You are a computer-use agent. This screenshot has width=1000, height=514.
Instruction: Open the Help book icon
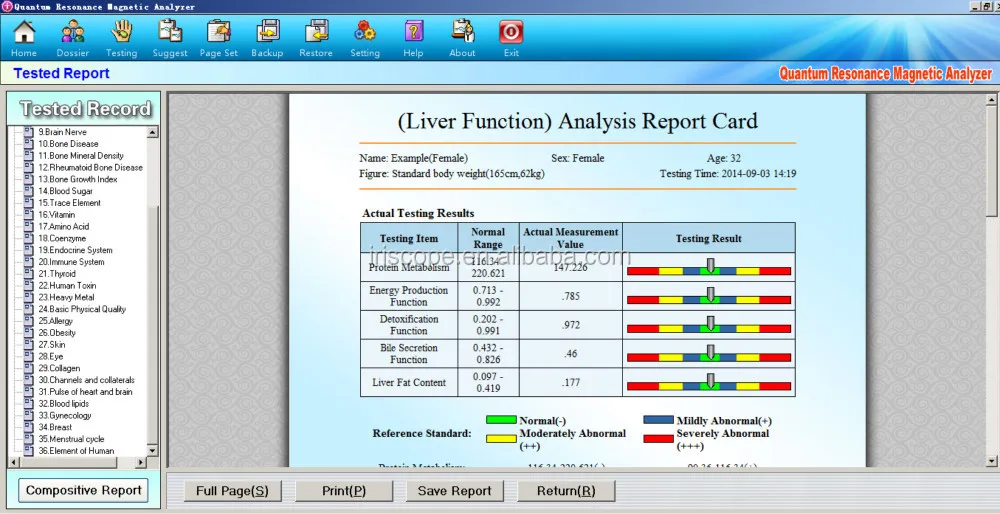tap(413, 37)
